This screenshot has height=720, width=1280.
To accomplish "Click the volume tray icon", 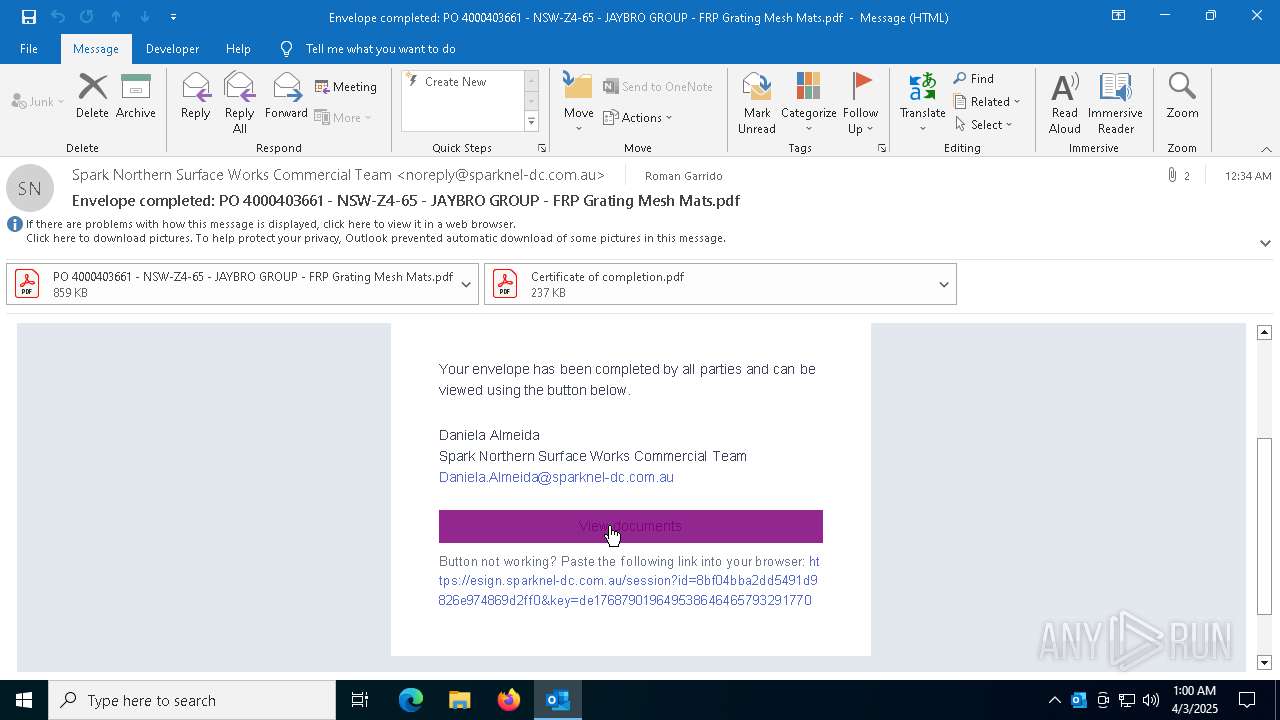I will pyautogui.click(x=1151, y=700).
